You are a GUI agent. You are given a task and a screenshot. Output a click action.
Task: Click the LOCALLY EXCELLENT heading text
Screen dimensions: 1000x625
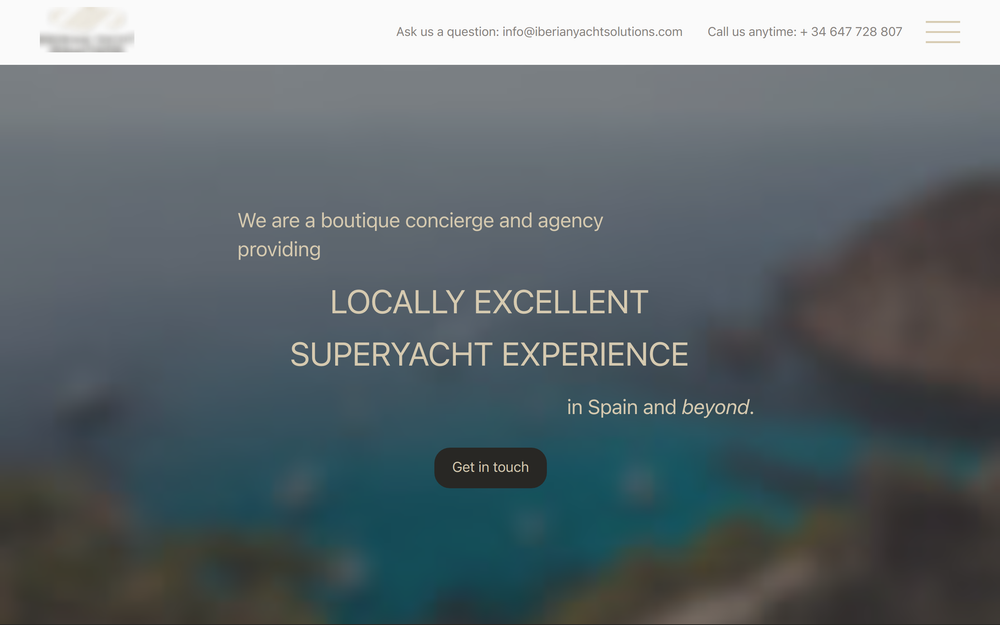[489, 302]
